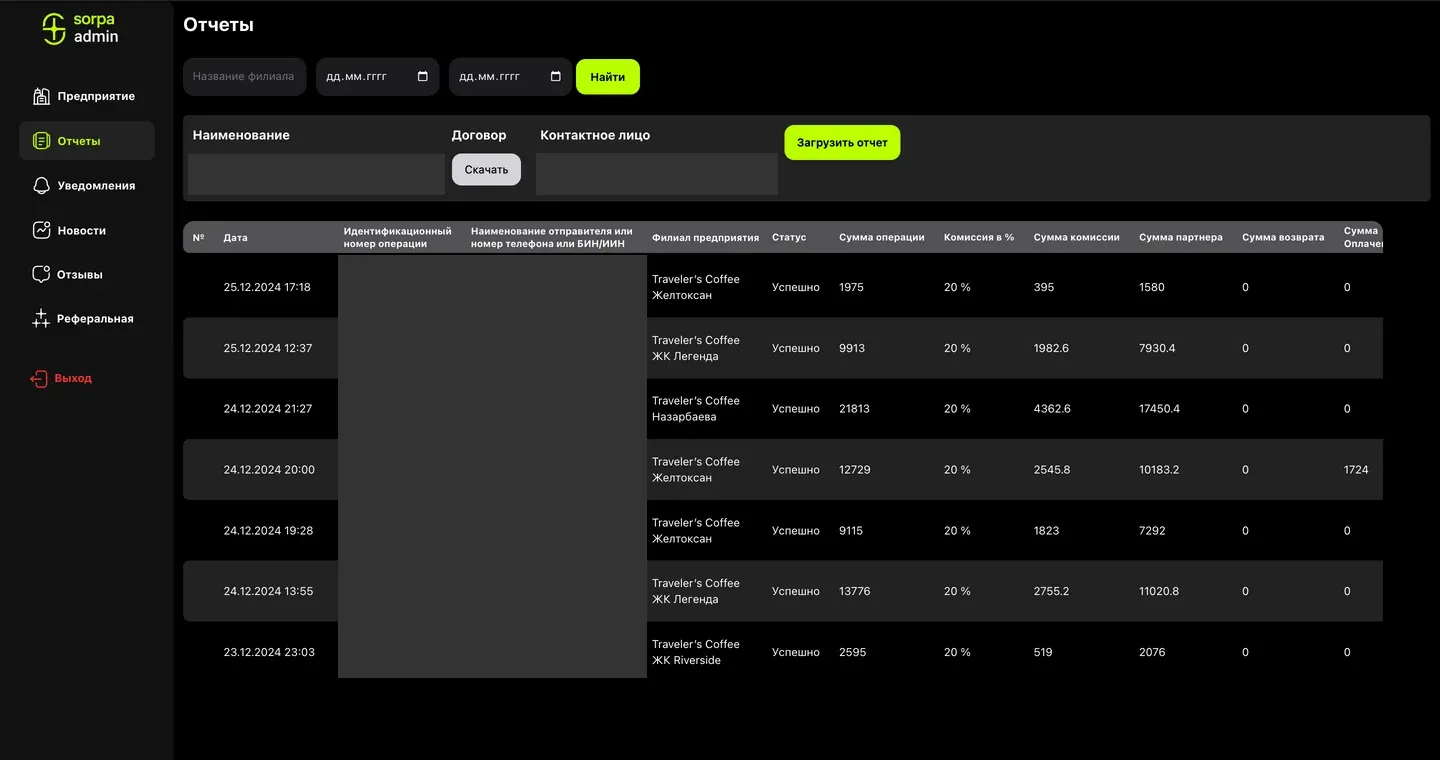Click the Traveler's Coffee Назарбаева branch cell
This screenshot has width=1440, height=760.
click(x=696, y=409)
